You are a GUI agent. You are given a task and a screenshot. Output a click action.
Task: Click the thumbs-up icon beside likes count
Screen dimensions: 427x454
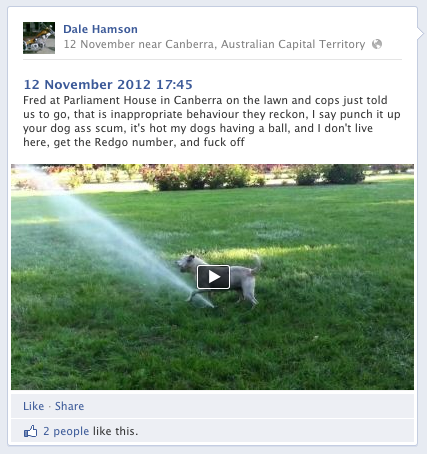pos(30,431)
